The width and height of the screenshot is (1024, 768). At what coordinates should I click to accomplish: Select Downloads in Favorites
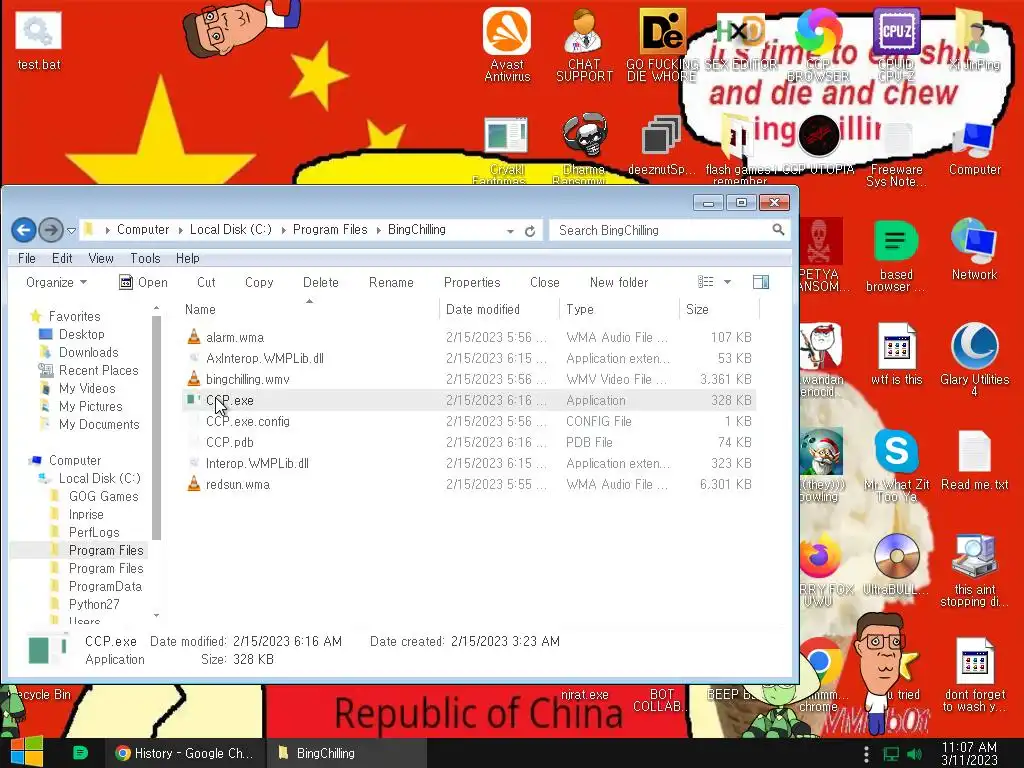(88, 352)
